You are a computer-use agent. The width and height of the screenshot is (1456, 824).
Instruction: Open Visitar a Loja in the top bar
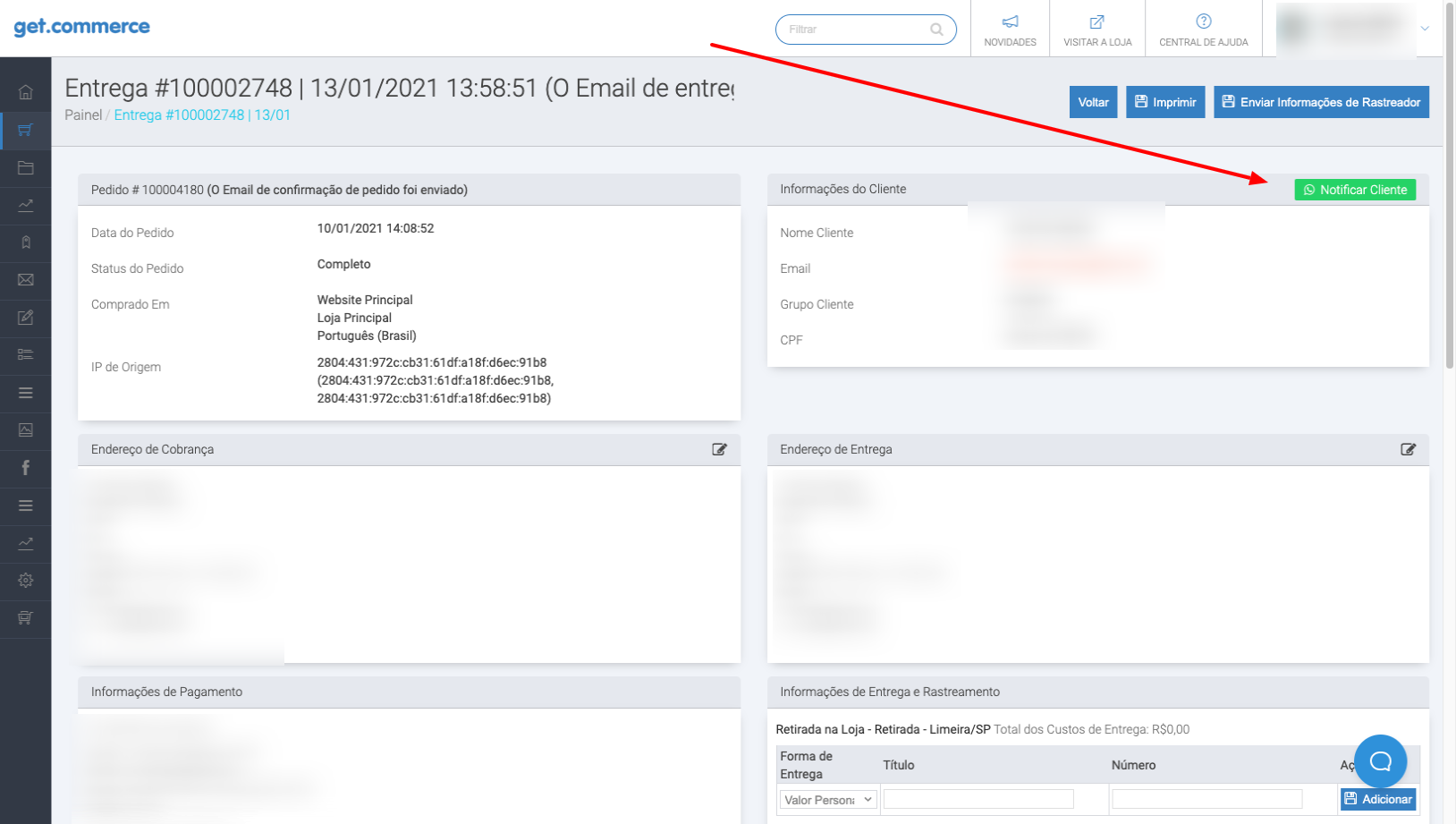click(1096, 30)
